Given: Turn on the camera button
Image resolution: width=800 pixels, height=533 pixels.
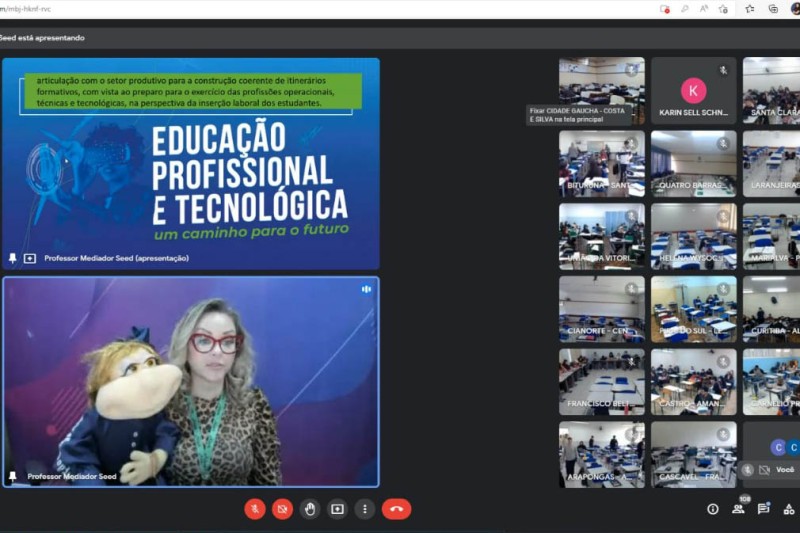Looking at the screenshot, I should point(283,509).
